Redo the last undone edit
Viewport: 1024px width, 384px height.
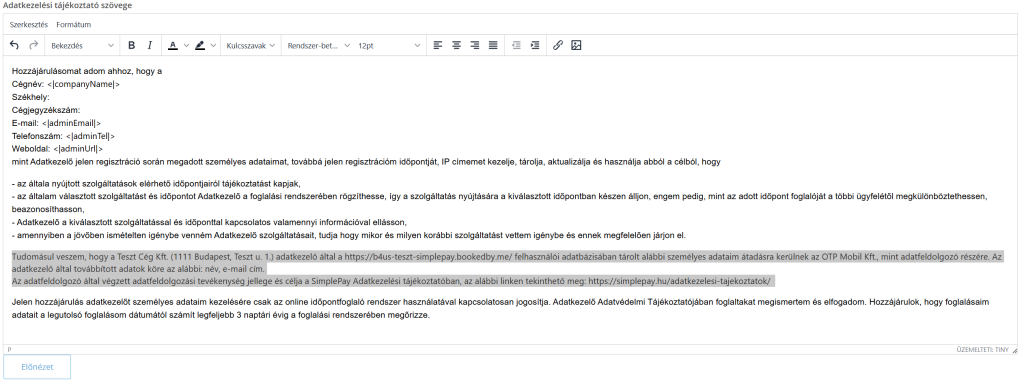pos(34,46)
